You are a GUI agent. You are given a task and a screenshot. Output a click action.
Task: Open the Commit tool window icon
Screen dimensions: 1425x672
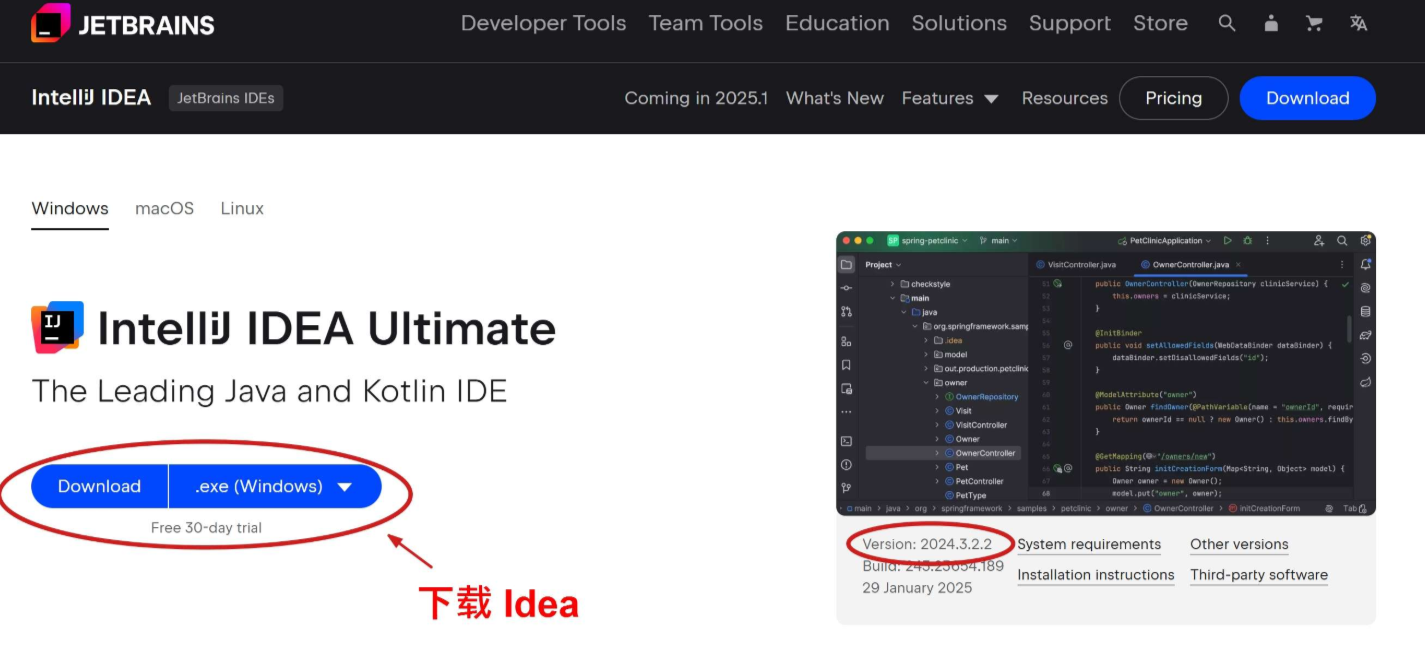click(x=846, y=288)
